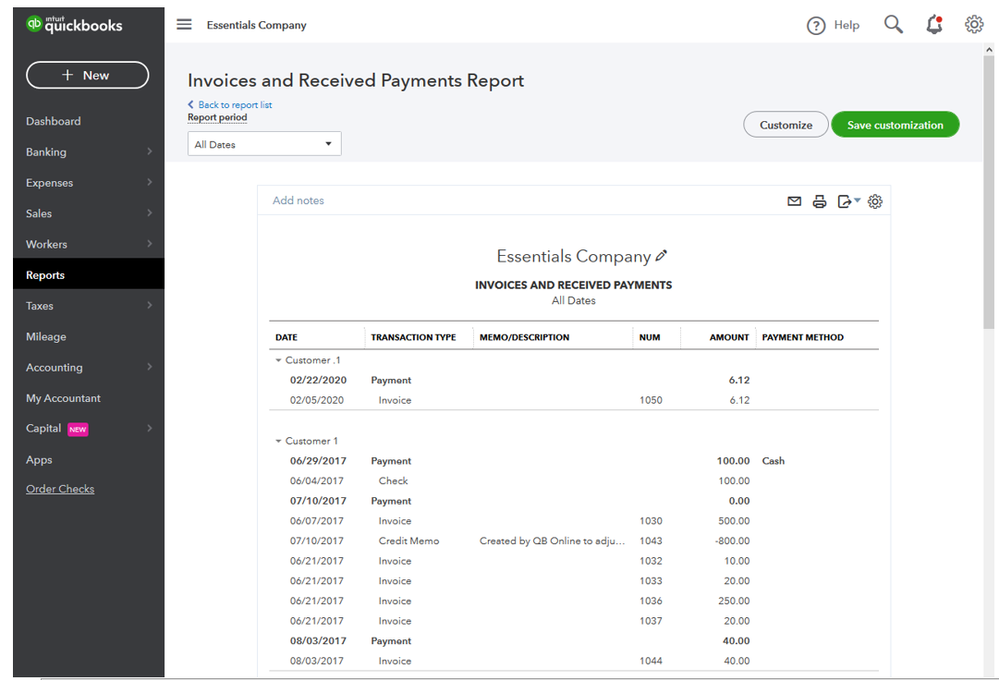999x680 pixels.
Task: Click Add notes field
Action: click(x=298, y=200)
